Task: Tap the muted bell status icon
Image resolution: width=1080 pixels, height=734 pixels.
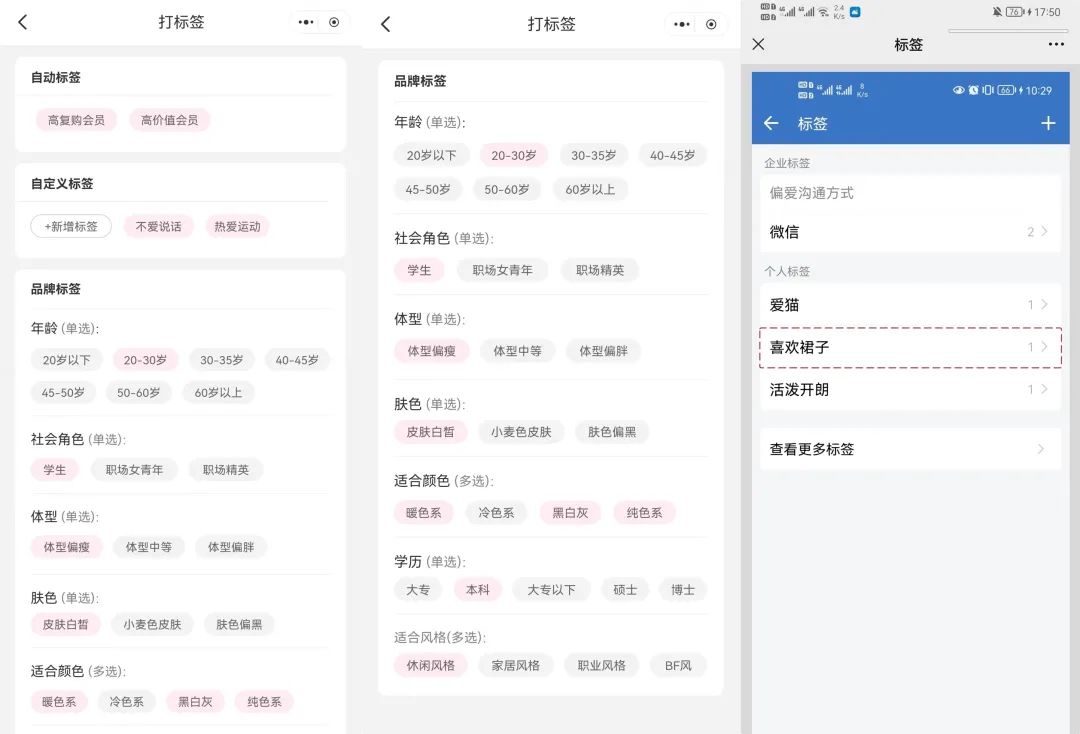Action: pos(997,12)
